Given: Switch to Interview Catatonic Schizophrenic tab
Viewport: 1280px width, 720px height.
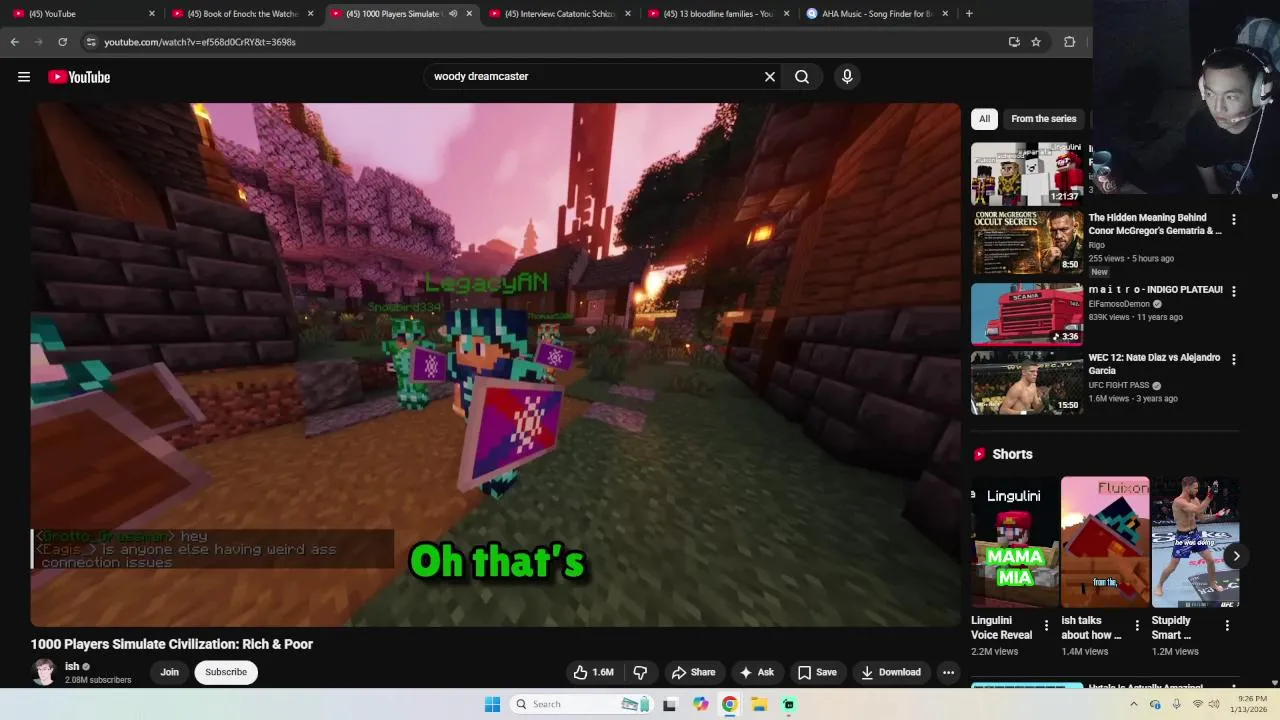Looking at the screenshot, I should (560, 13).
